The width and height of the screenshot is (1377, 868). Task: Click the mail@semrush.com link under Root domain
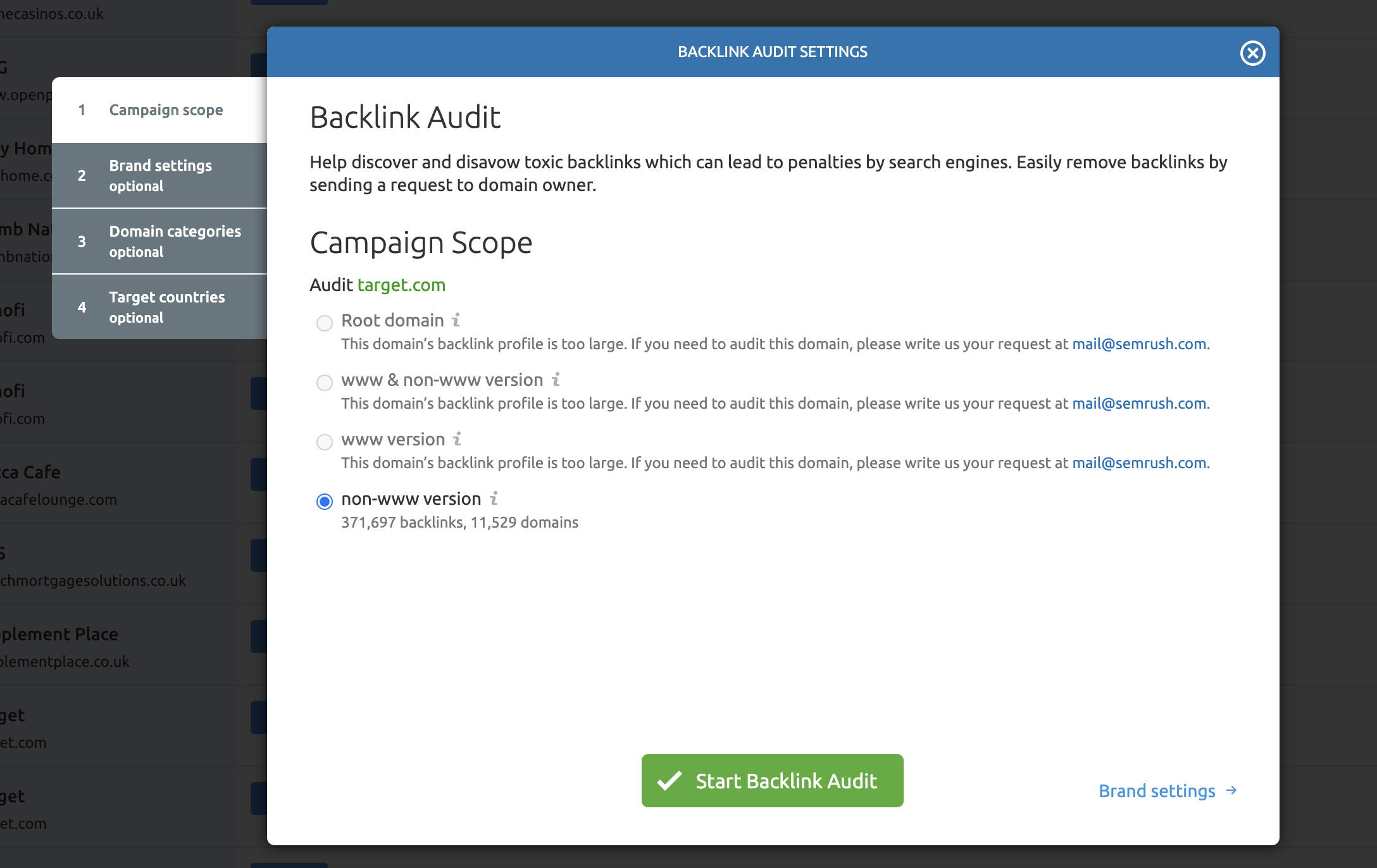(1139, 343)
